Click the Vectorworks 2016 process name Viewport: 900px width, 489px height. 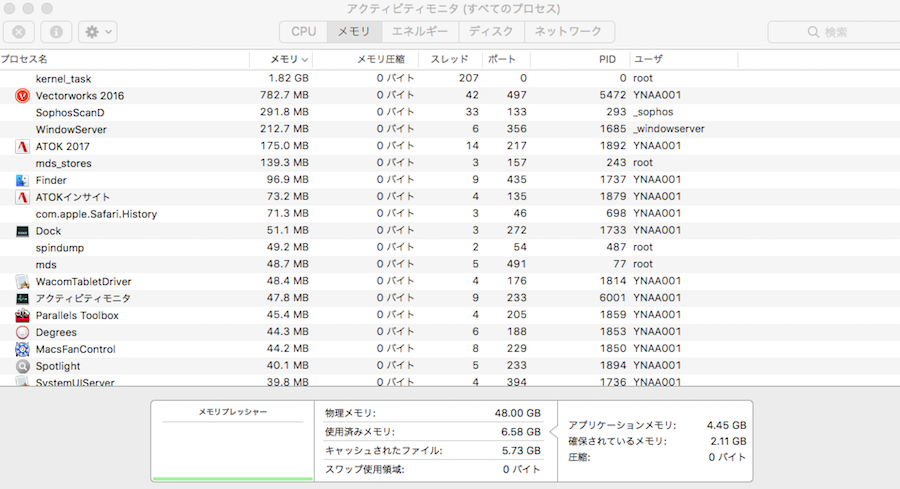click(x=80, y=96)
